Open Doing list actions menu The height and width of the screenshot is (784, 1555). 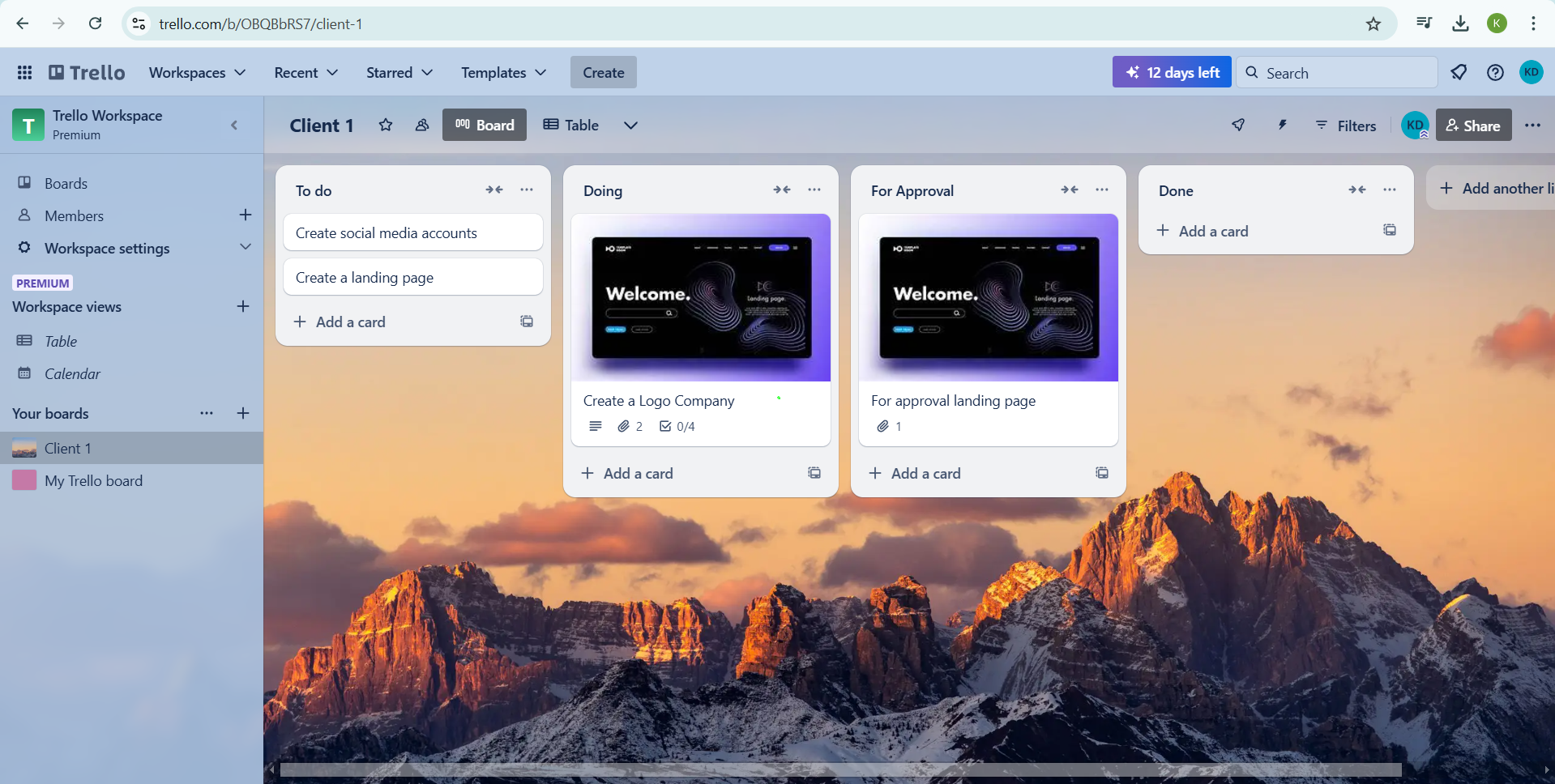(x=814, y=190)
